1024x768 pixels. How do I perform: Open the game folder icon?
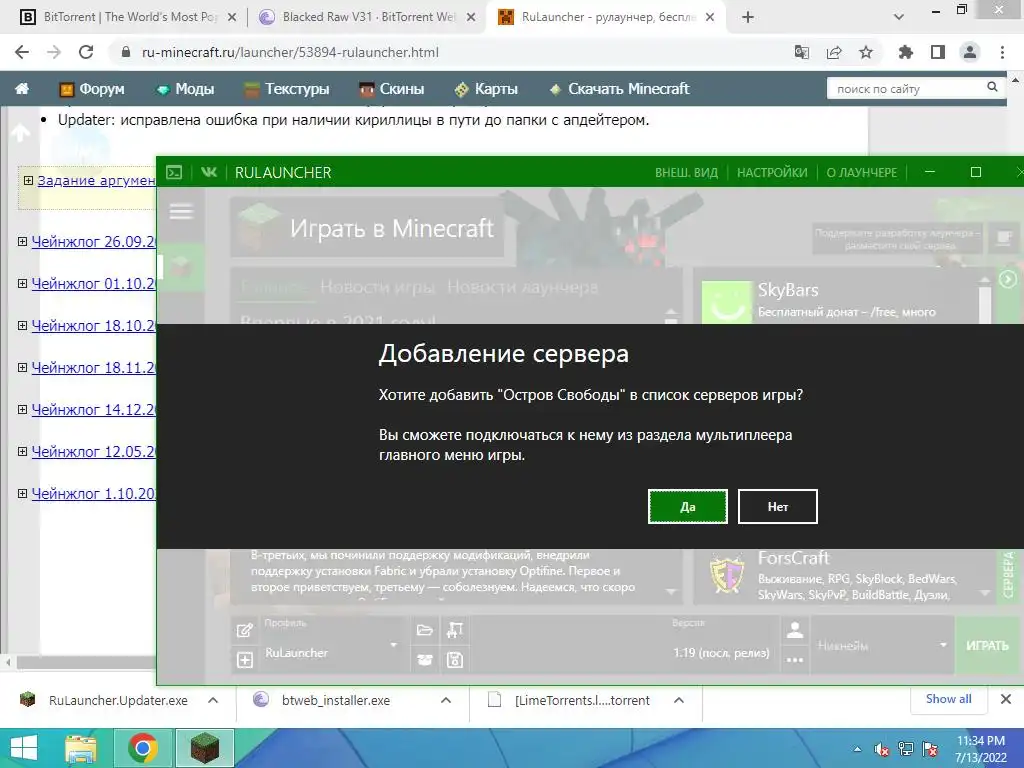424,630
